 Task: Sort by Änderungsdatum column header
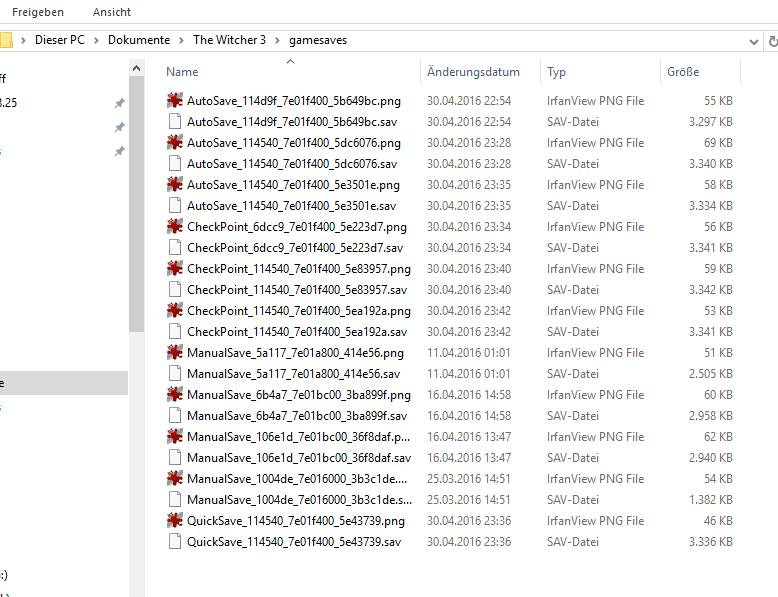click(473, 72)
